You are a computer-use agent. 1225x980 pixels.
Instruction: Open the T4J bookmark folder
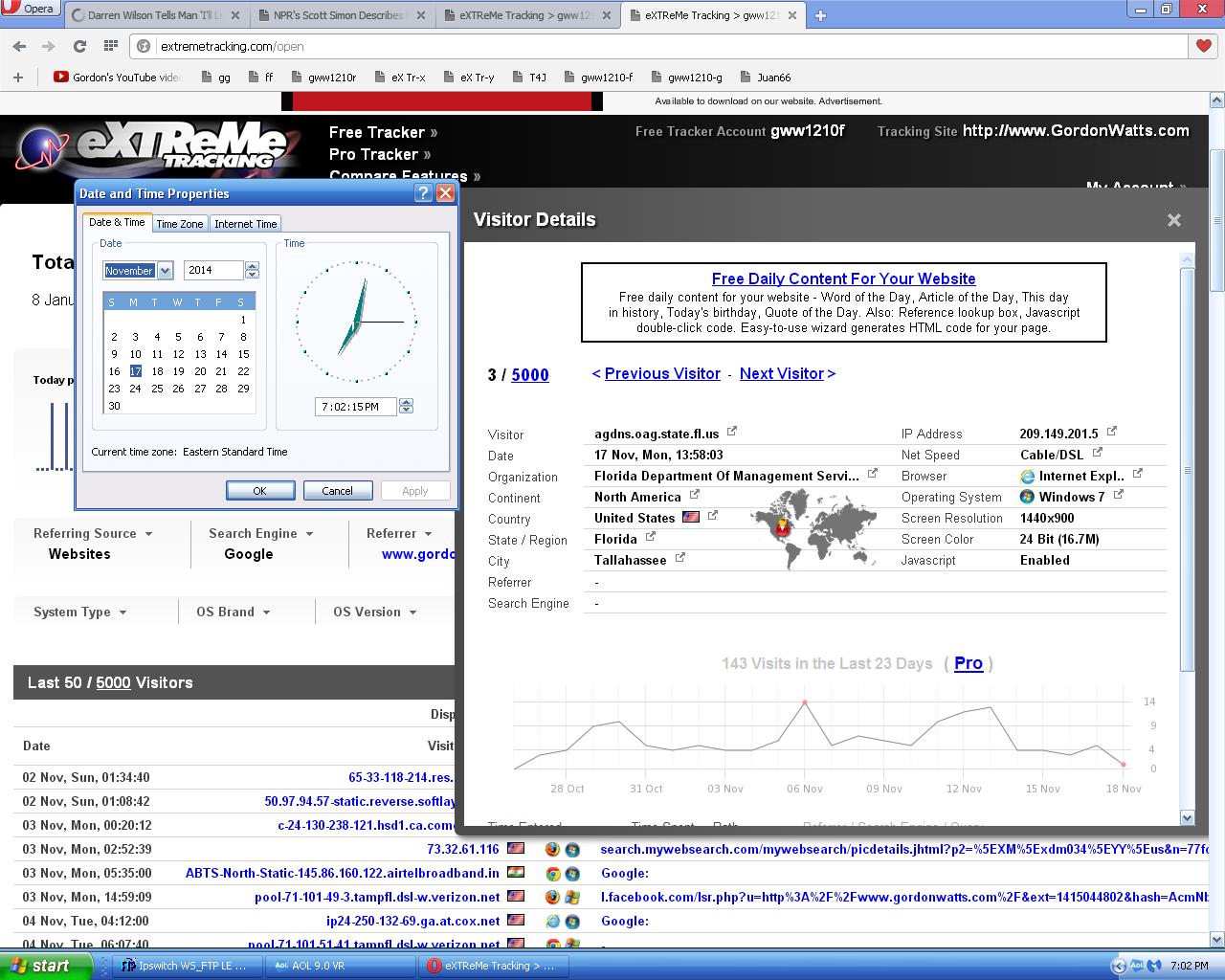[x=528, y=78]
